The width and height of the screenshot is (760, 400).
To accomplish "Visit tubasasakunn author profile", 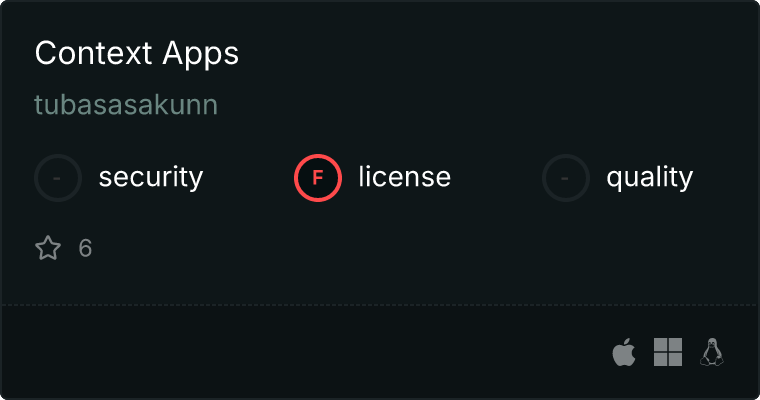I will [126, 105].
